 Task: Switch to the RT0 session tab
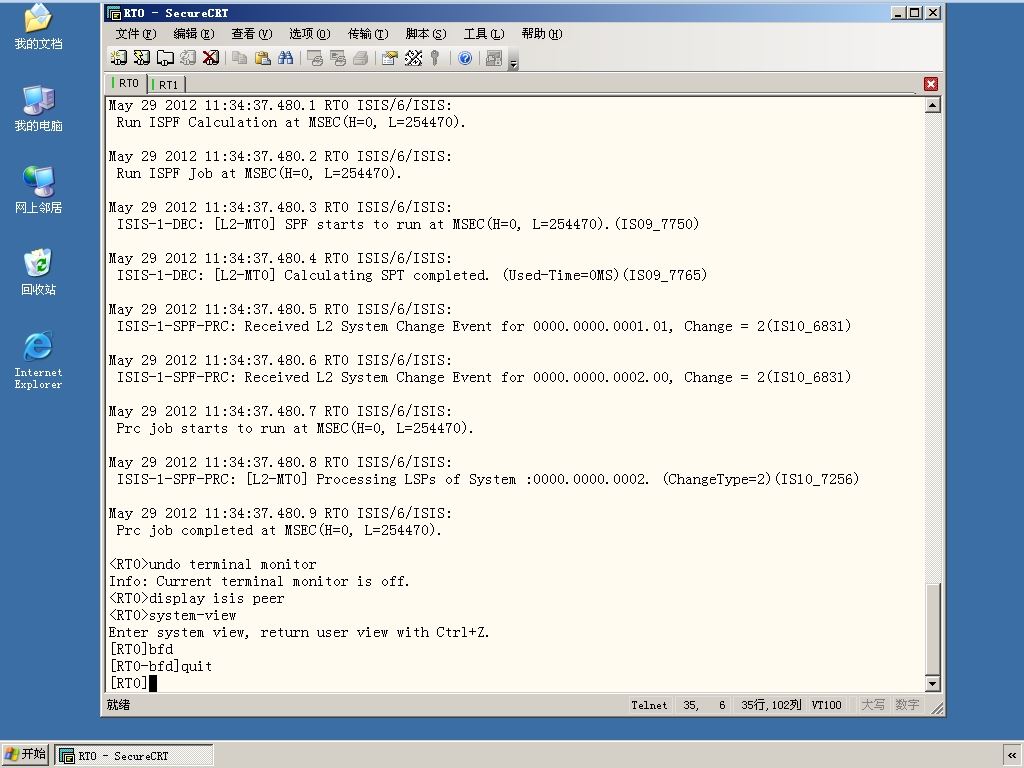tap(126, 83)
